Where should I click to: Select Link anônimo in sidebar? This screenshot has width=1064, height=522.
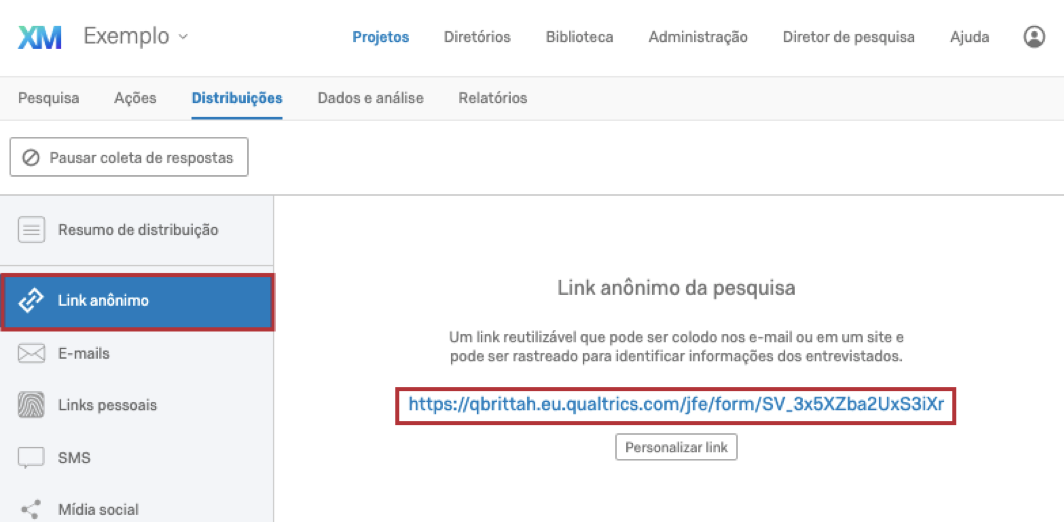(x=137, y=301)
